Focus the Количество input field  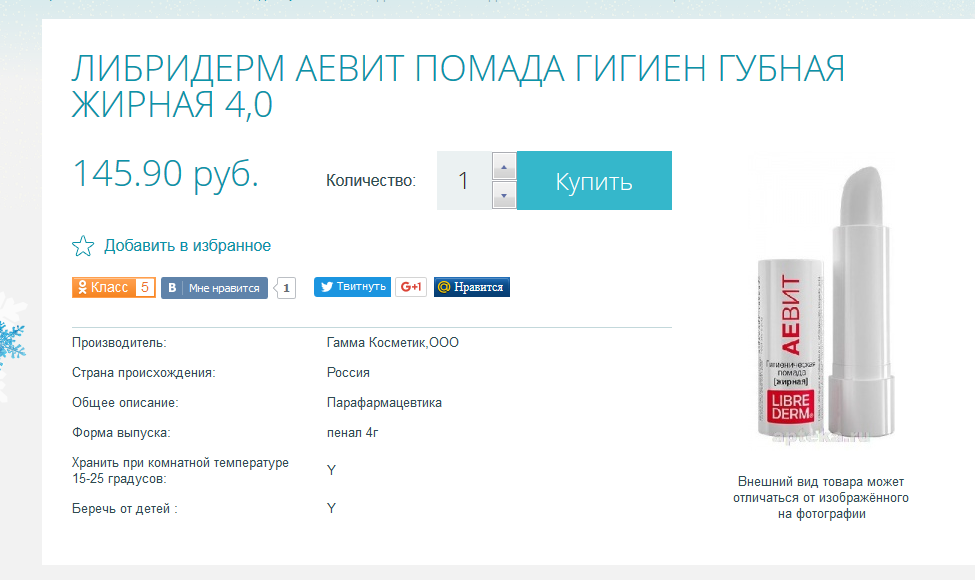pos(464,181)
